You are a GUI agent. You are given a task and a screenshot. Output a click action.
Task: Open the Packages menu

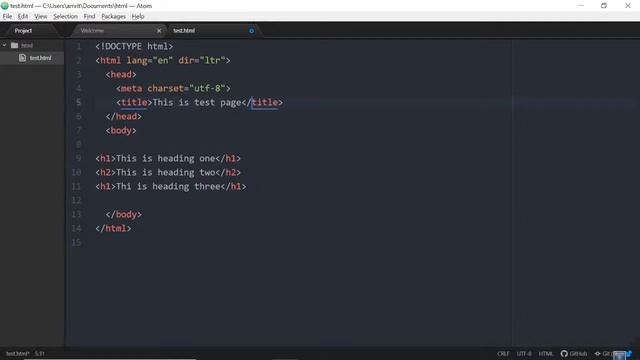click(113, 16)
